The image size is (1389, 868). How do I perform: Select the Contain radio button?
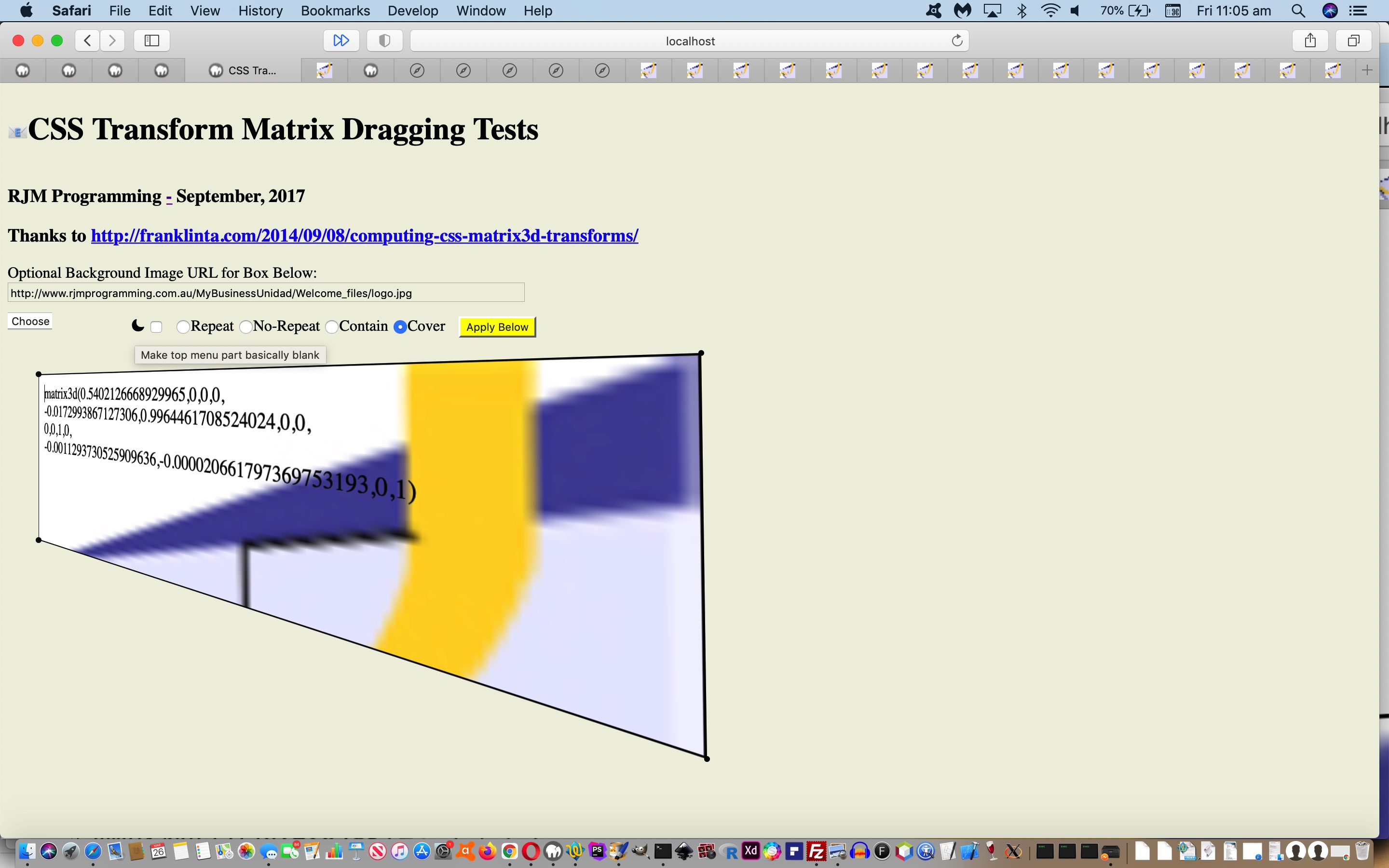(x=330, y=325)
